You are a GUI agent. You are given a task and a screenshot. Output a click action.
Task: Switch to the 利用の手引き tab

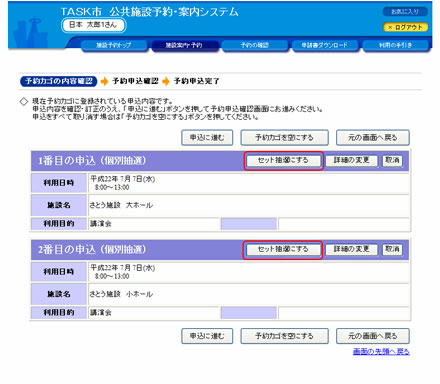point(395,45)
